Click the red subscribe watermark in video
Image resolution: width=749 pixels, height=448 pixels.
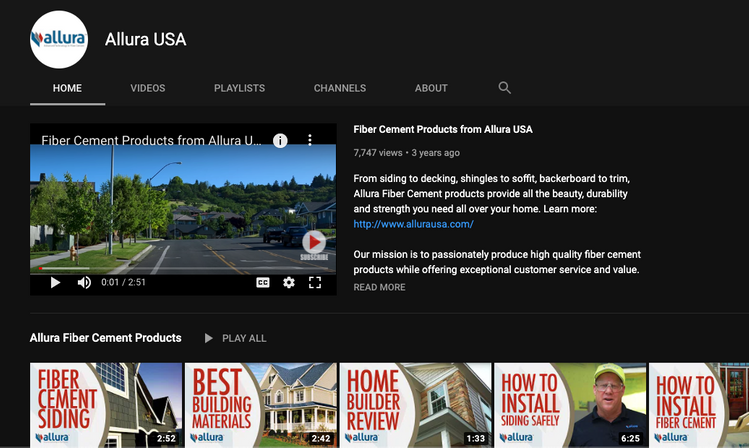[314, 245]
